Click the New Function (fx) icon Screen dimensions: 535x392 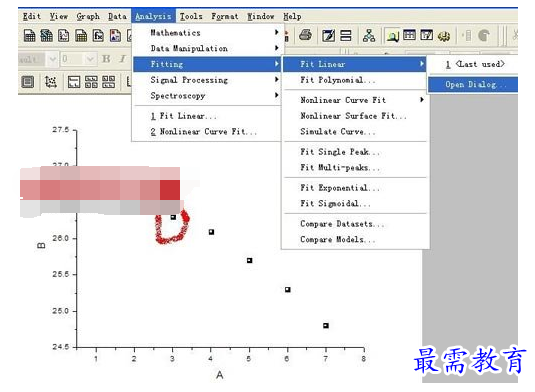pyautogui.click(x=98, y=35)
